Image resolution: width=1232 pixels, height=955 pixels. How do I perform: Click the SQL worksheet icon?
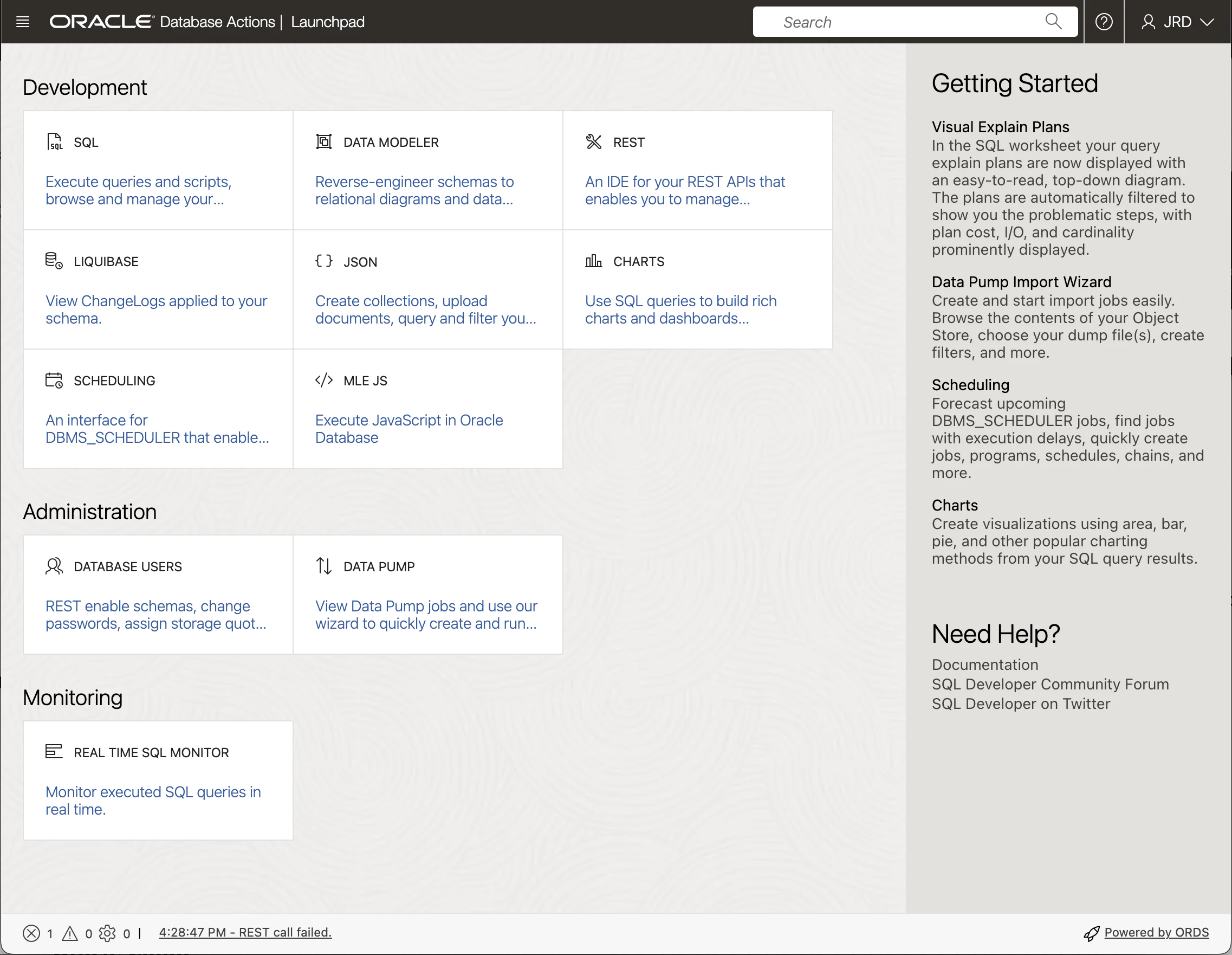tap(54, 141)
